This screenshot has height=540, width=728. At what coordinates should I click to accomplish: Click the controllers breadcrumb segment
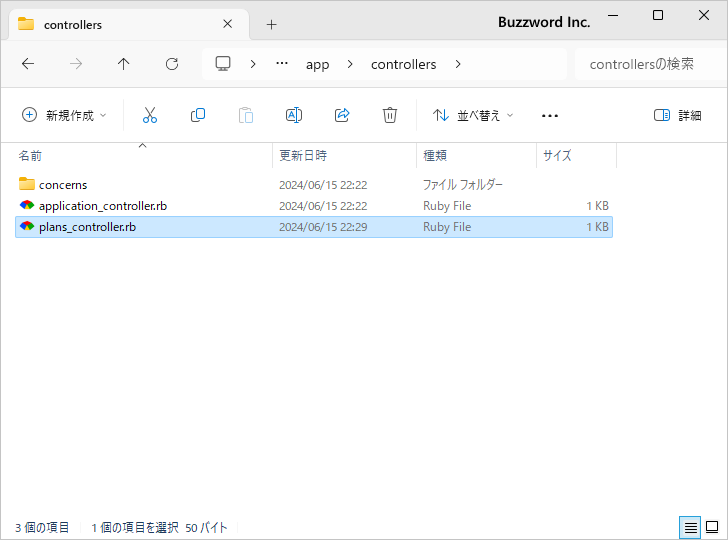click(x=403, y=64)
